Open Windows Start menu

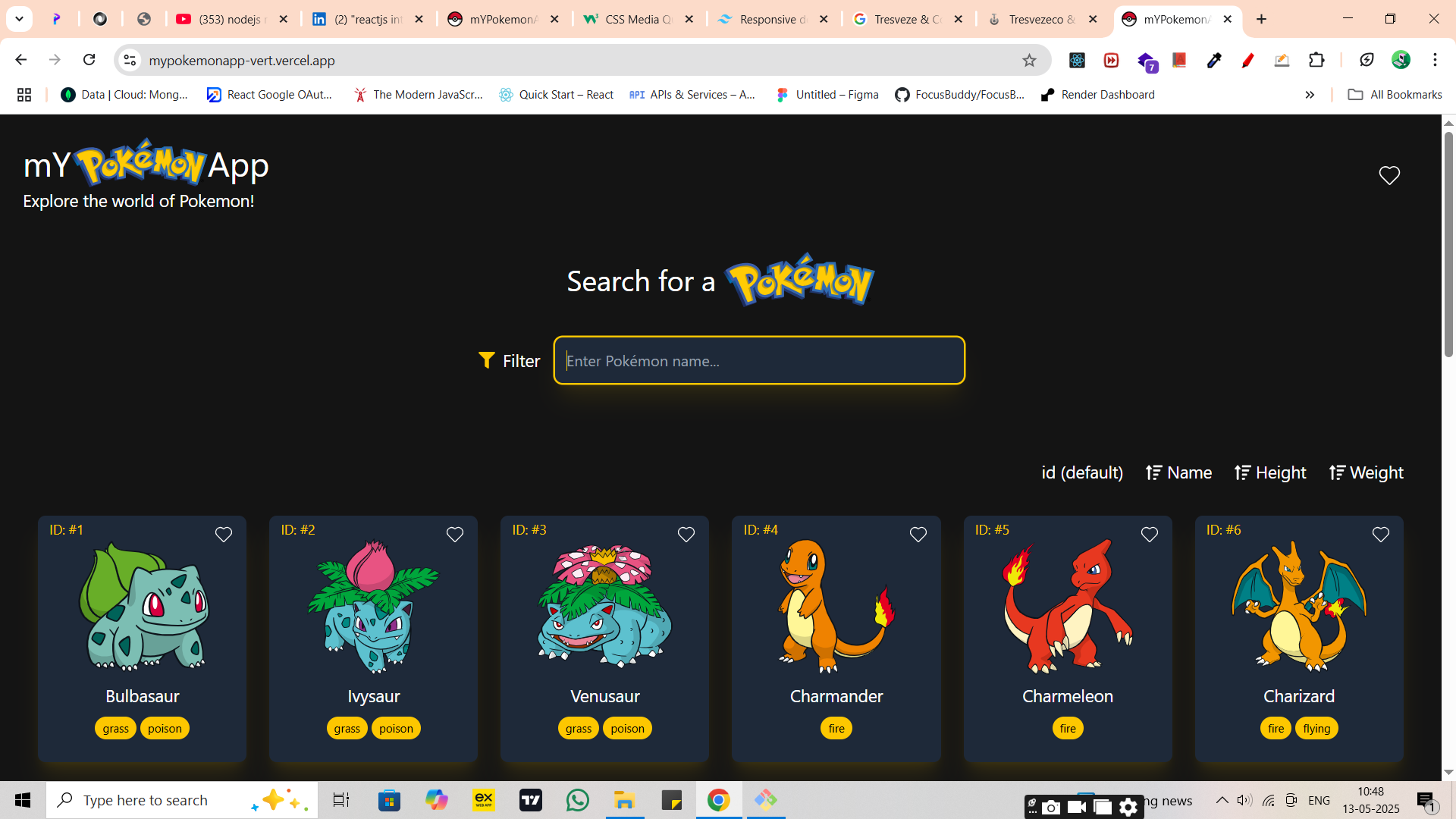tap(23, 800)
